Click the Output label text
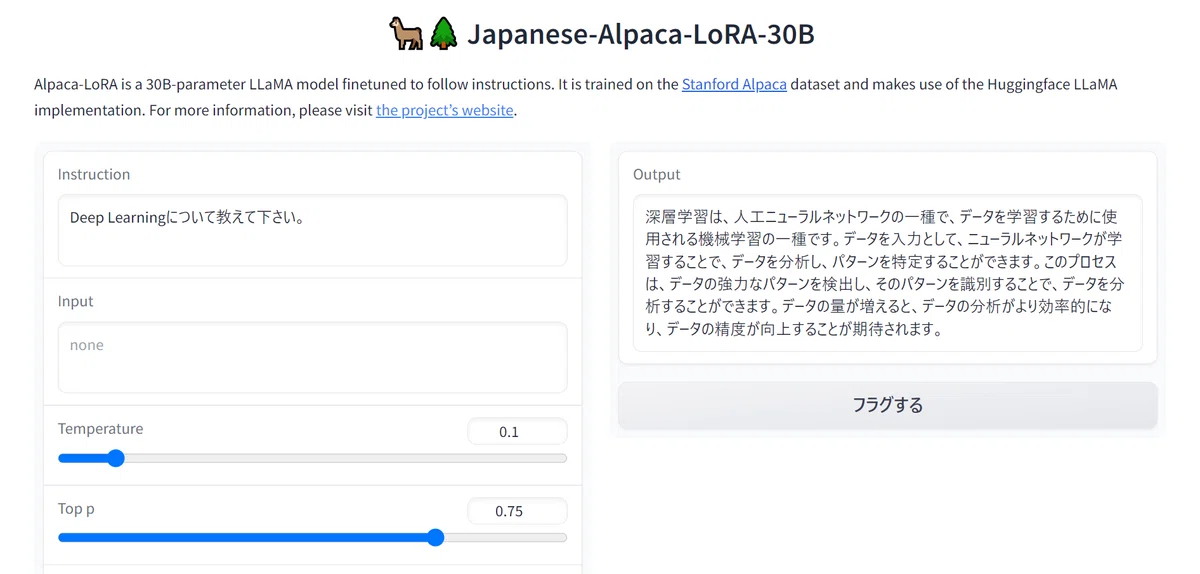The width and height of the screenshot is (1200, 574). (x=657, y=174)
